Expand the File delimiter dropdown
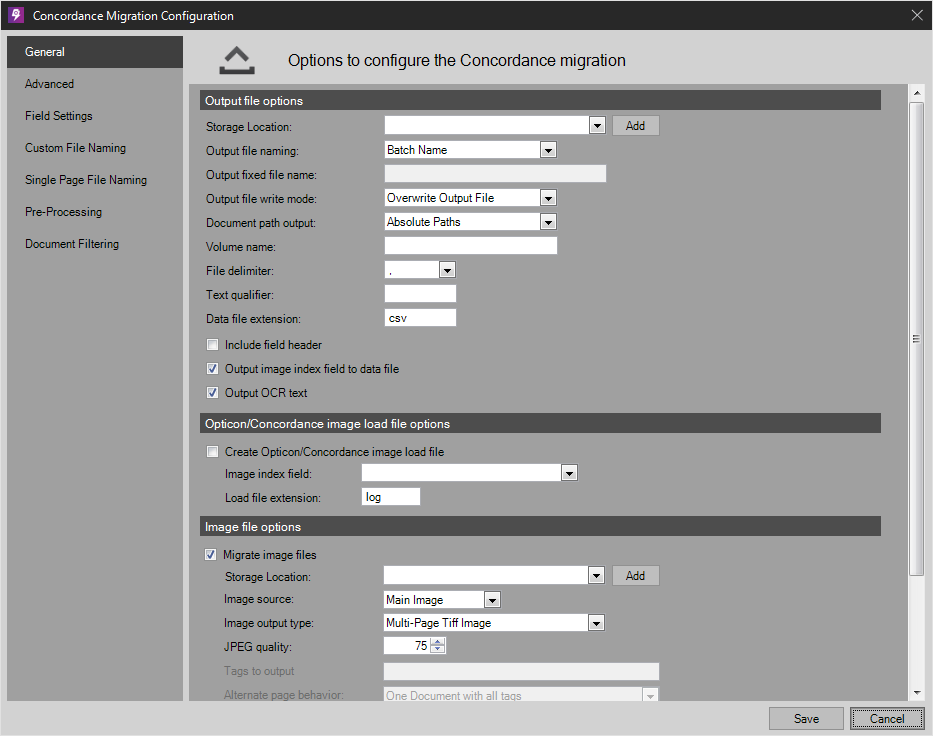This screenshot has height=736, width=933. (x=447, y=270)
